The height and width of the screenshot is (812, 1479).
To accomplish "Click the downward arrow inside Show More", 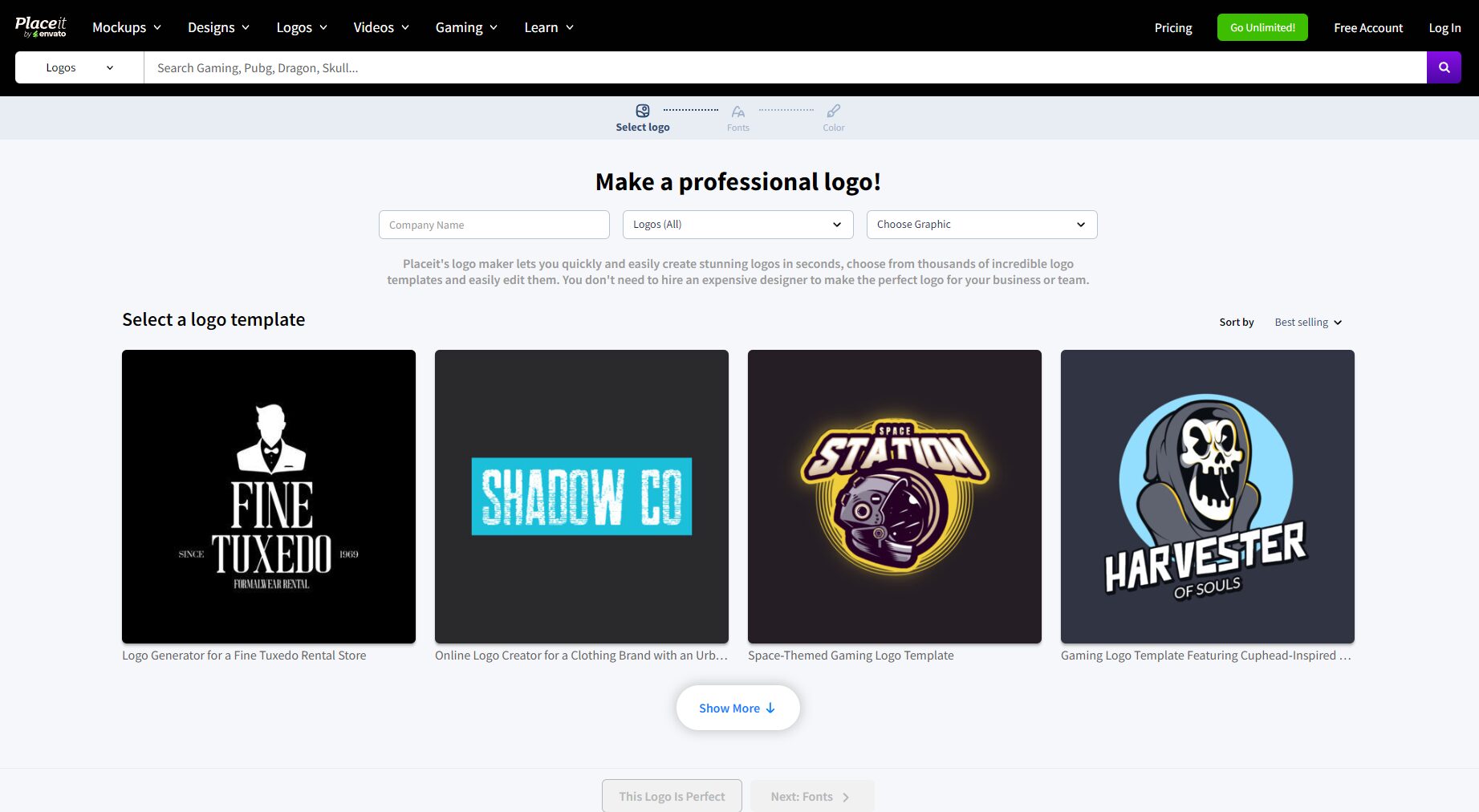I will pyautogui.click(x=770, y=708).
